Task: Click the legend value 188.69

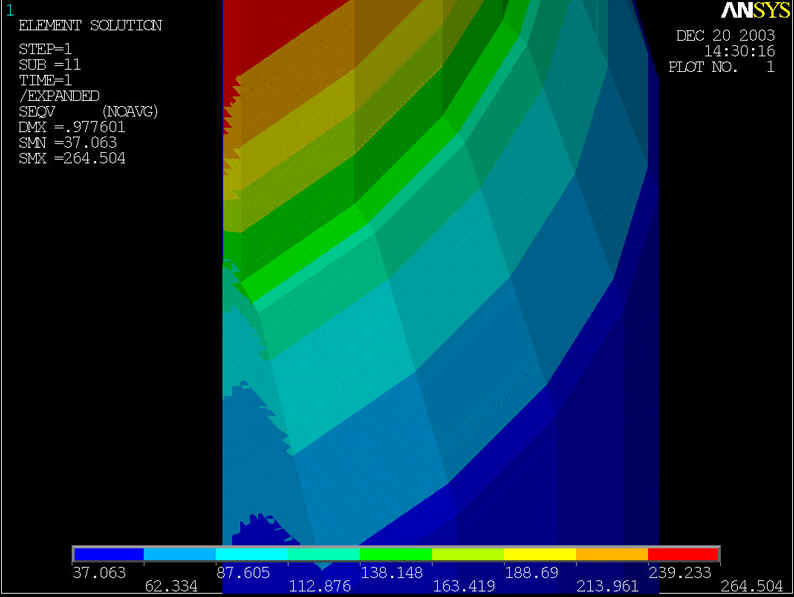Action: pos(531,573)
